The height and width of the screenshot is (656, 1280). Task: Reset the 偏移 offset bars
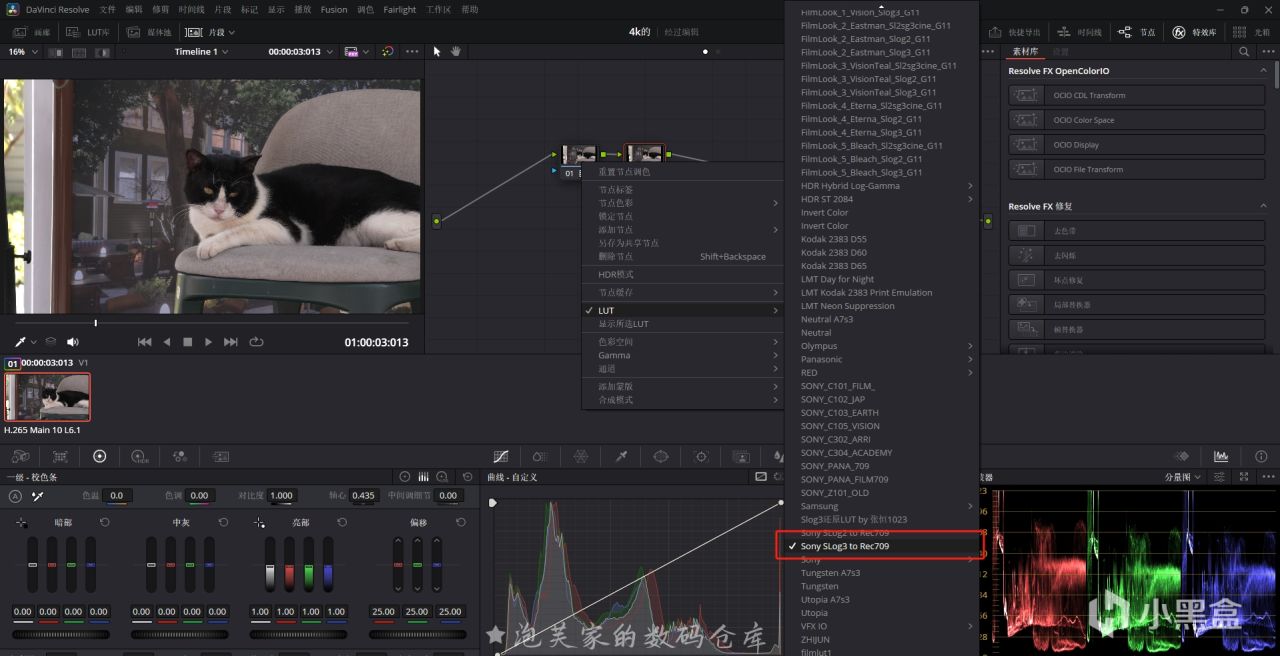click(461, 522)
